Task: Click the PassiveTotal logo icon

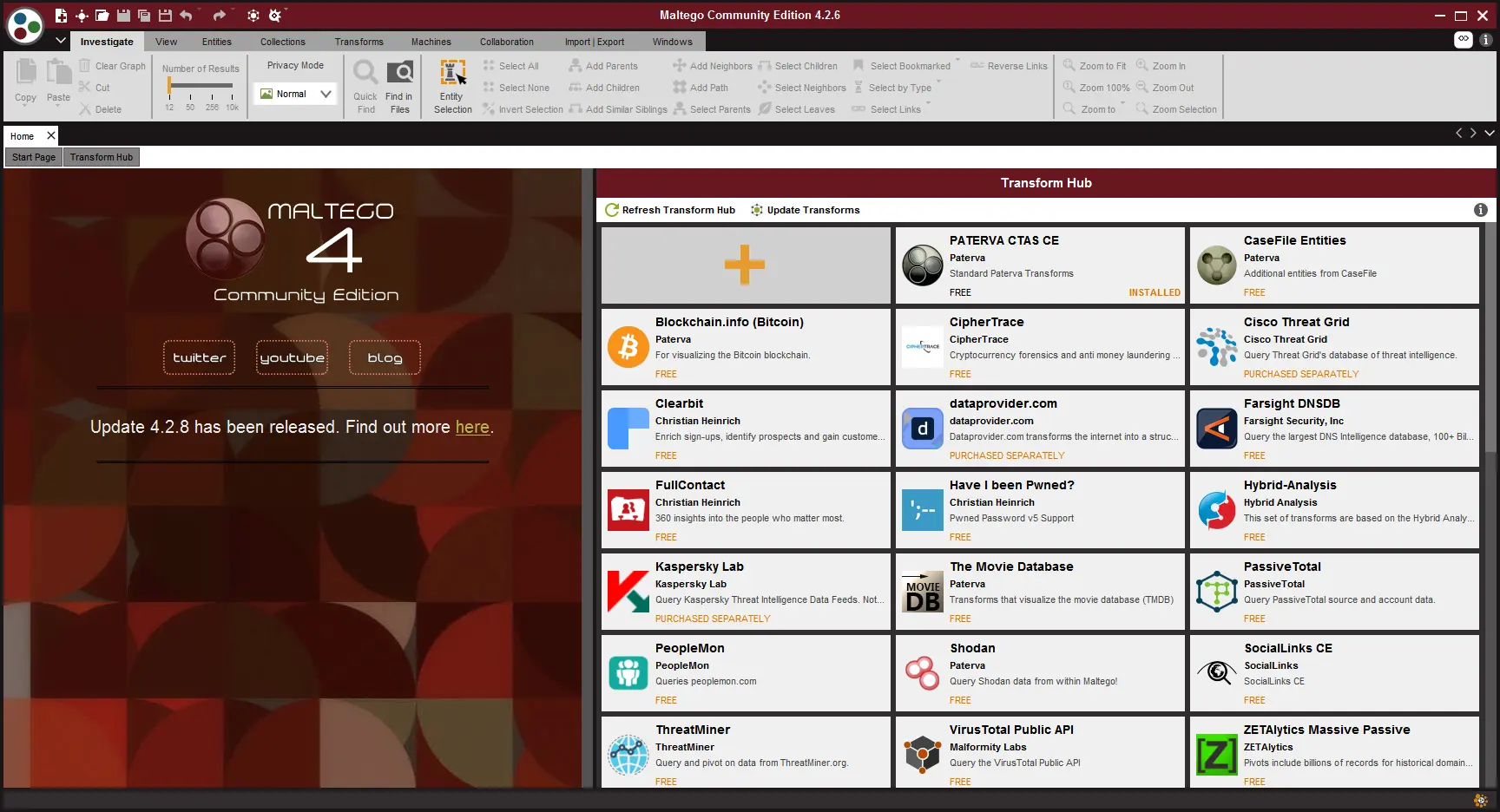Action: point(1217,592)
